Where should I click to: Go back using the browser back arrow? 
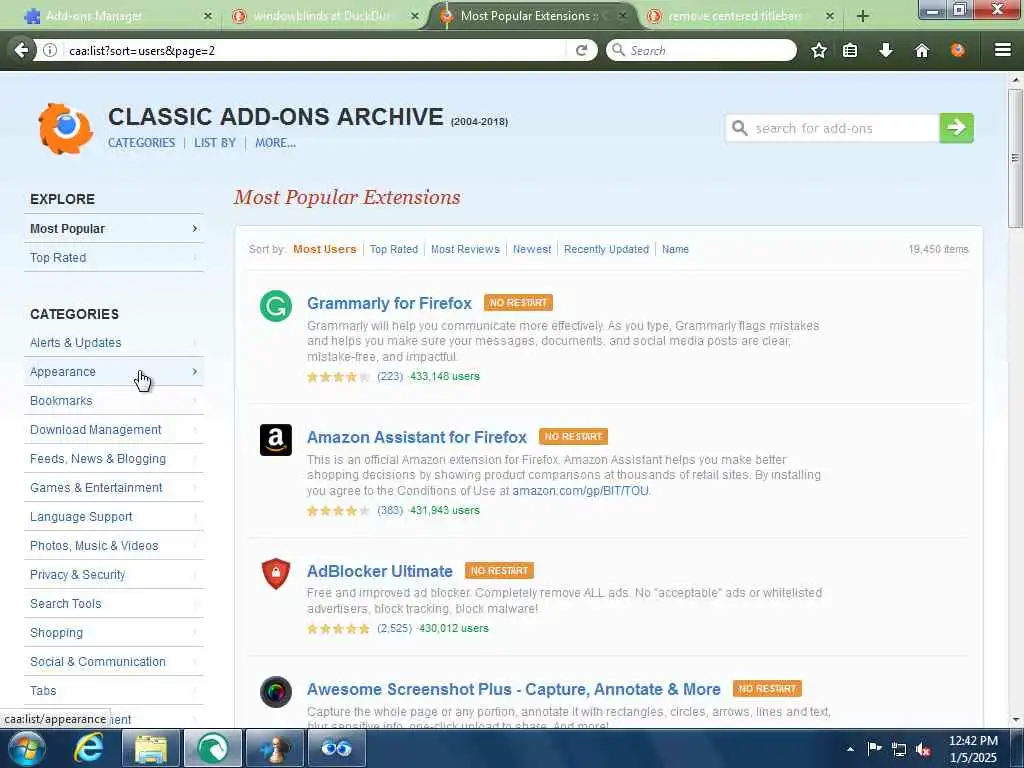click(x=21, y=50)
